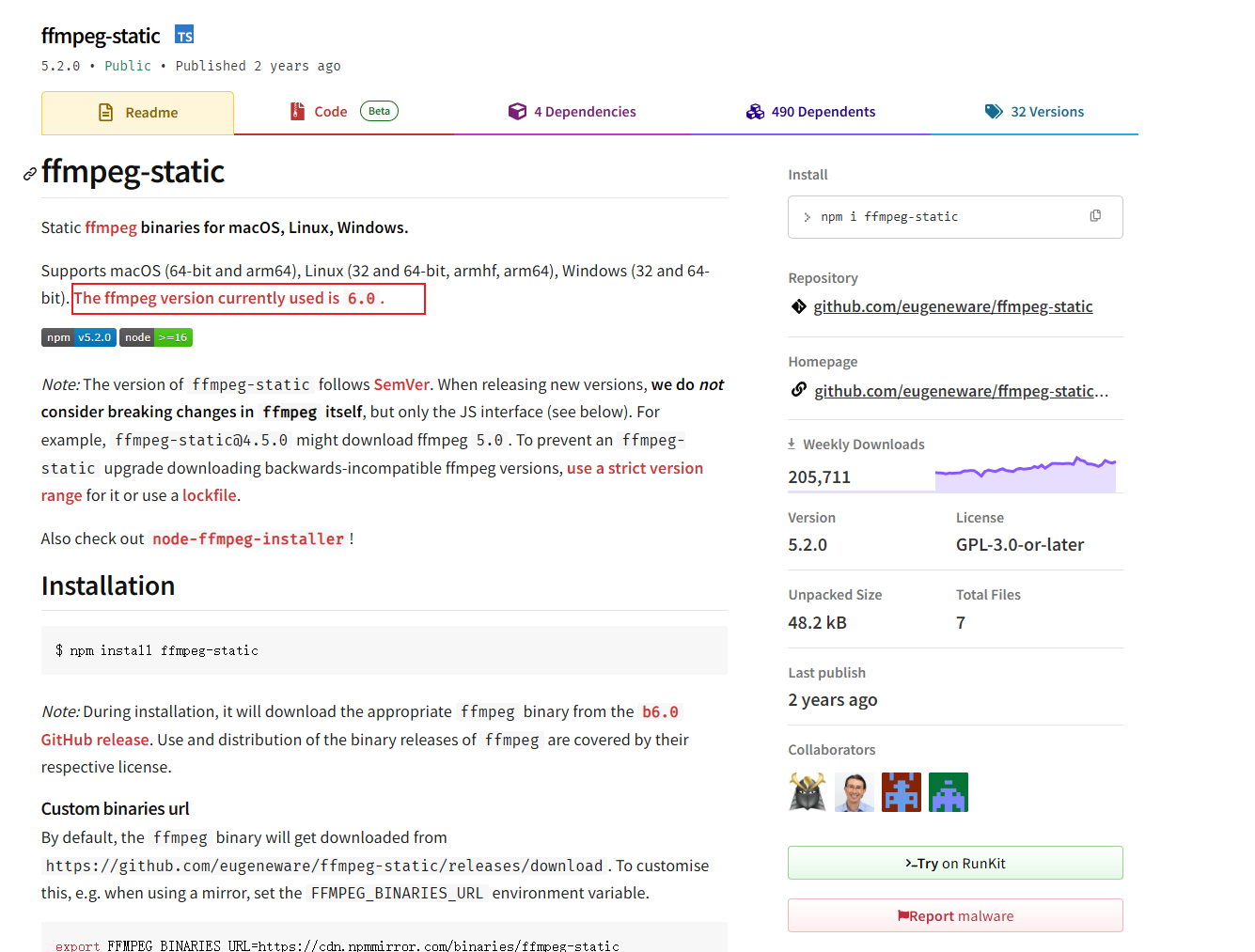Copy the npm install command

1094,215
